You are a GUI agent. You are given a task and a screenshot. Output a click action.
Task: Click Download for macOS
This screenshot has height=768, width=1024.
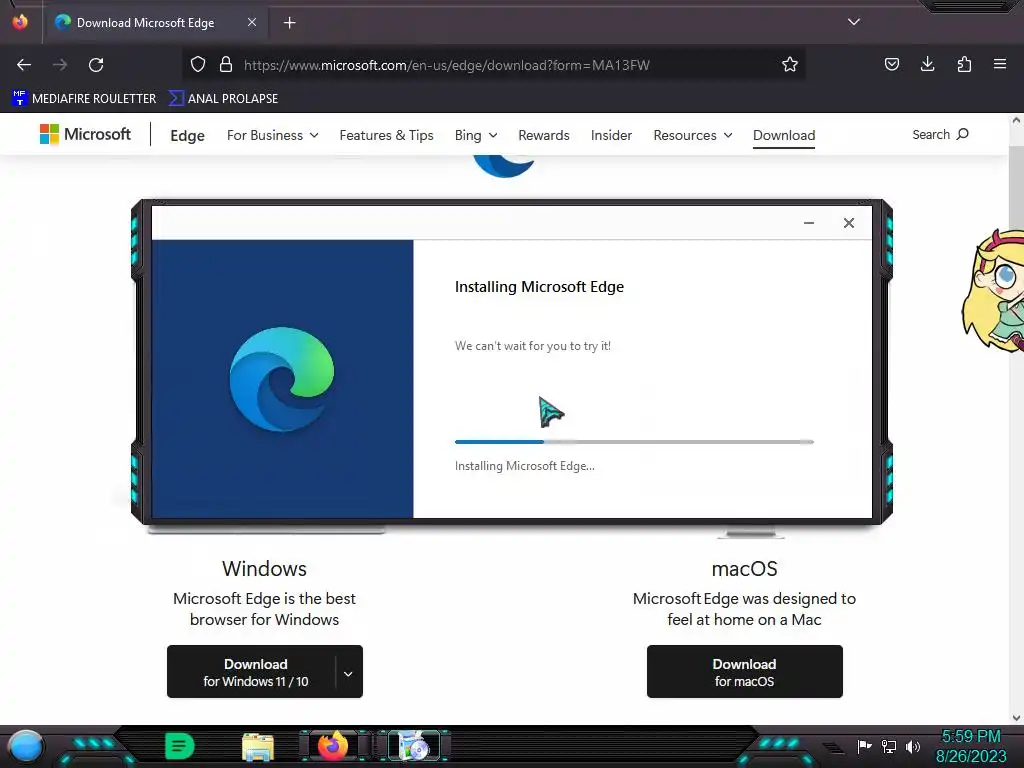(744, 672)
